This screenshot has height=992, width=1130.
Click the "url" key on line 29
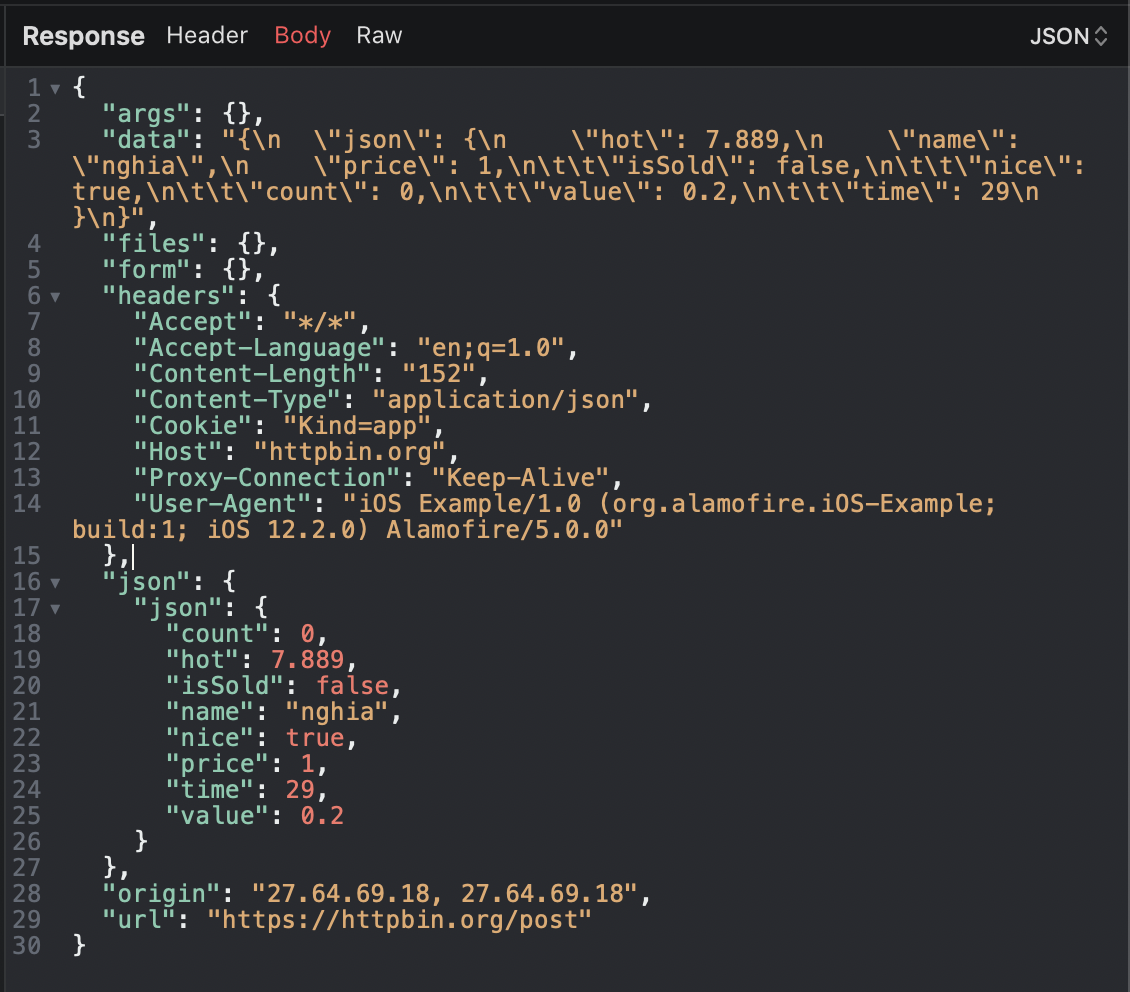(139, 919)
